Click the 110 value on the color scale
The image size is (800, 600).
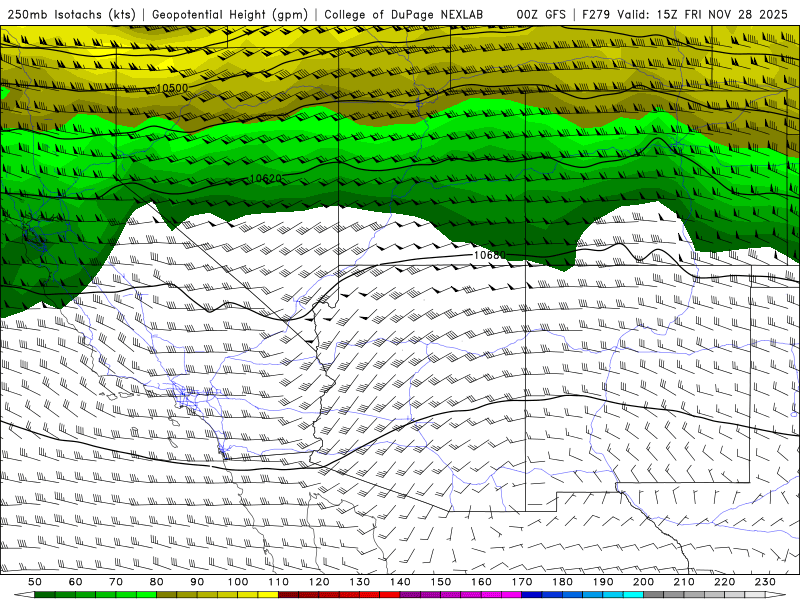279,582
